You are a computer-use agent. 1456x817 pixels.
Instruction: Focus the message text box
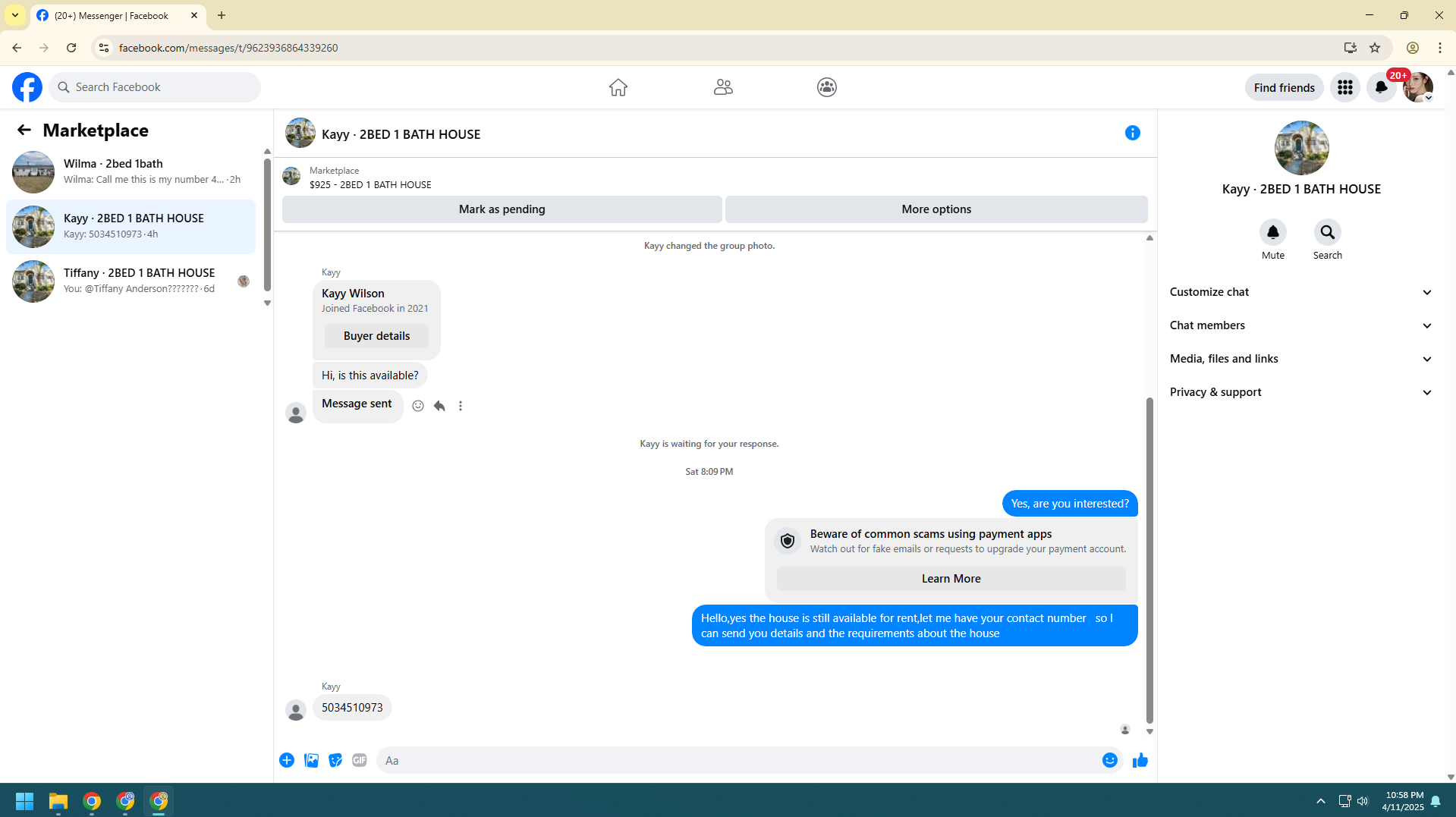click(736, 760)
